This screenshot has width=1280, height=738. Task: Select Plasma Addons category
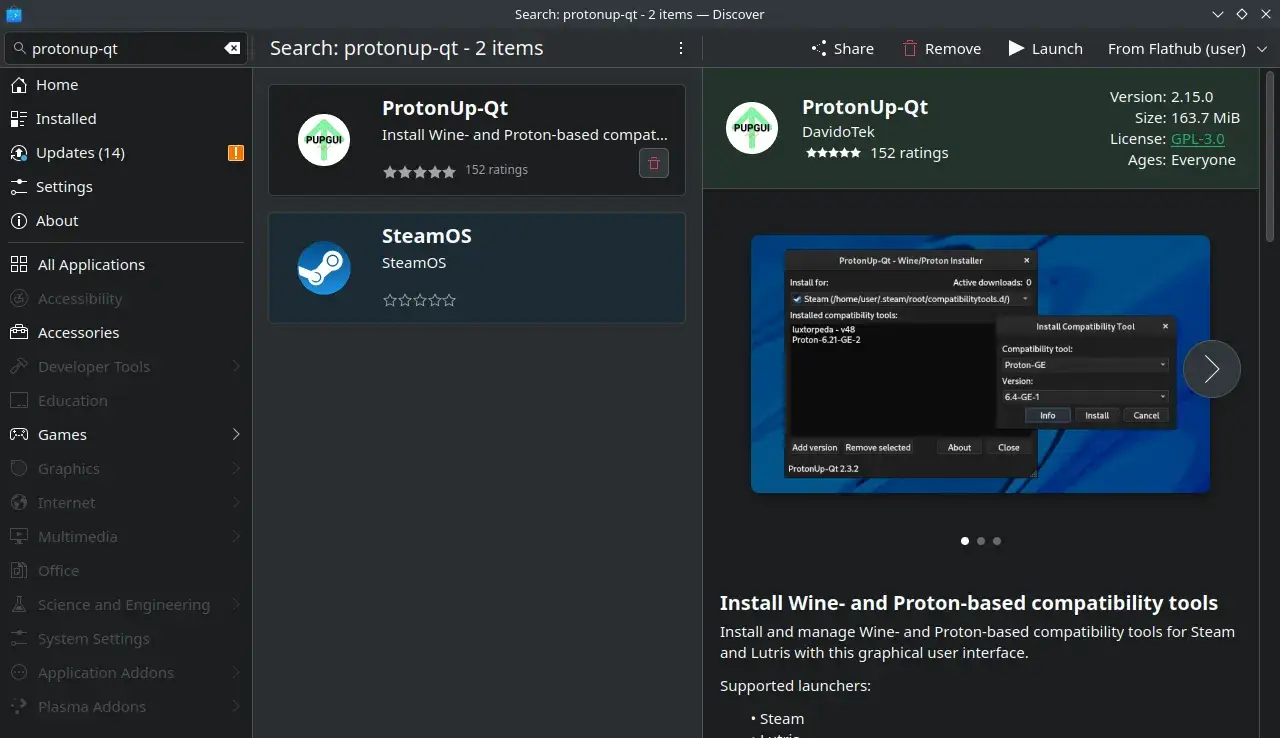click(x=126, y=707)
